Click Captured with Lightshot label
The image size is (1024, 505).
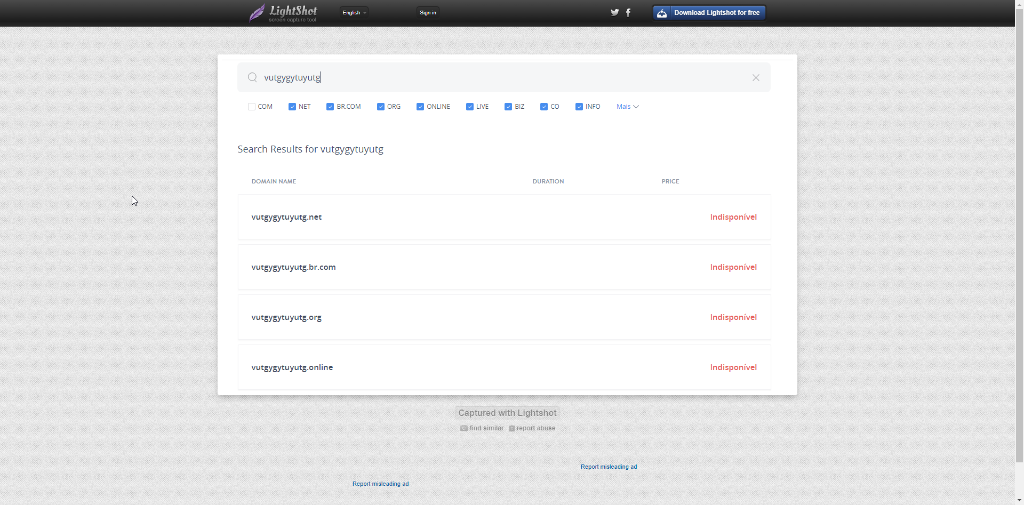(507, 413)
